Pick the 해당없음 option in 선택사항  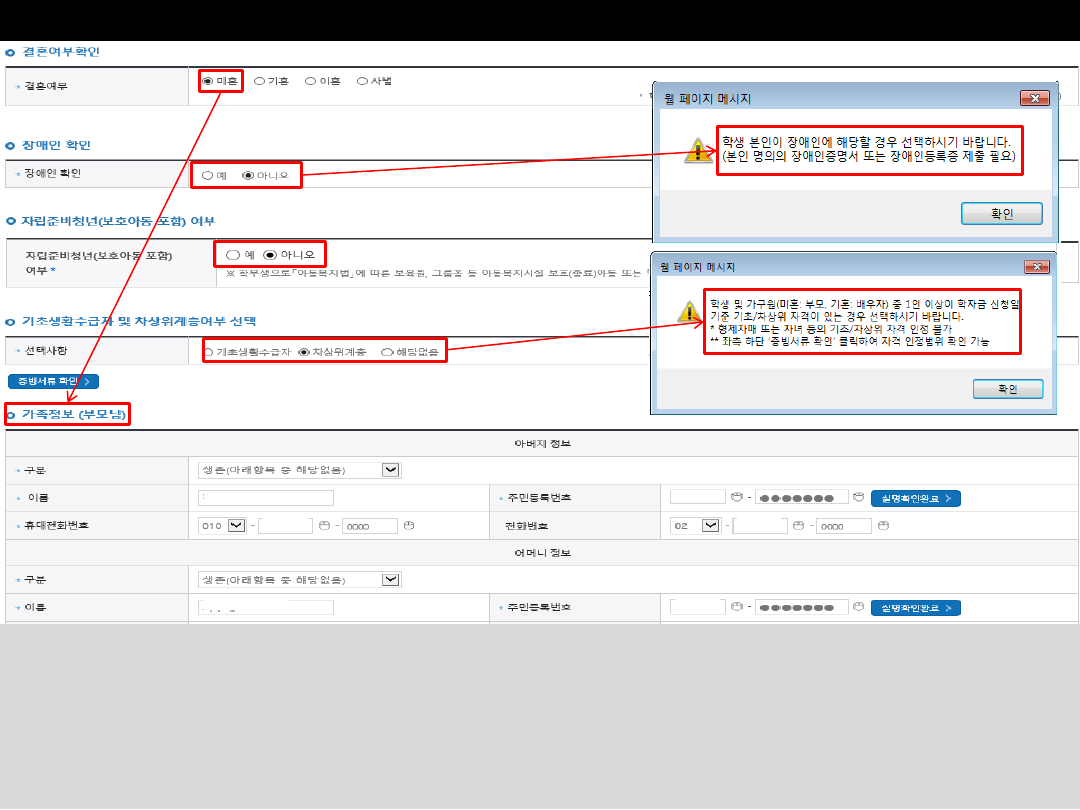[387, 352]
